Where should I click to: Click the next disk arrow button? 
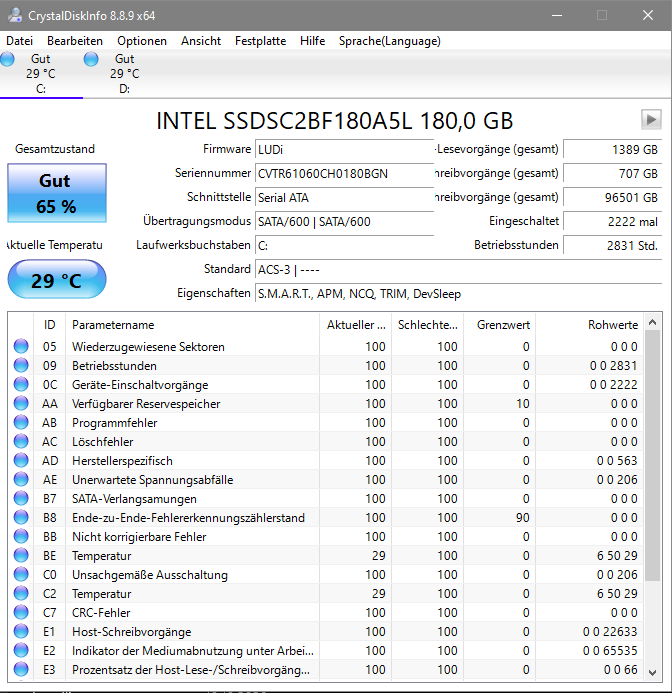pyautogui.click(x=651, y=119)
